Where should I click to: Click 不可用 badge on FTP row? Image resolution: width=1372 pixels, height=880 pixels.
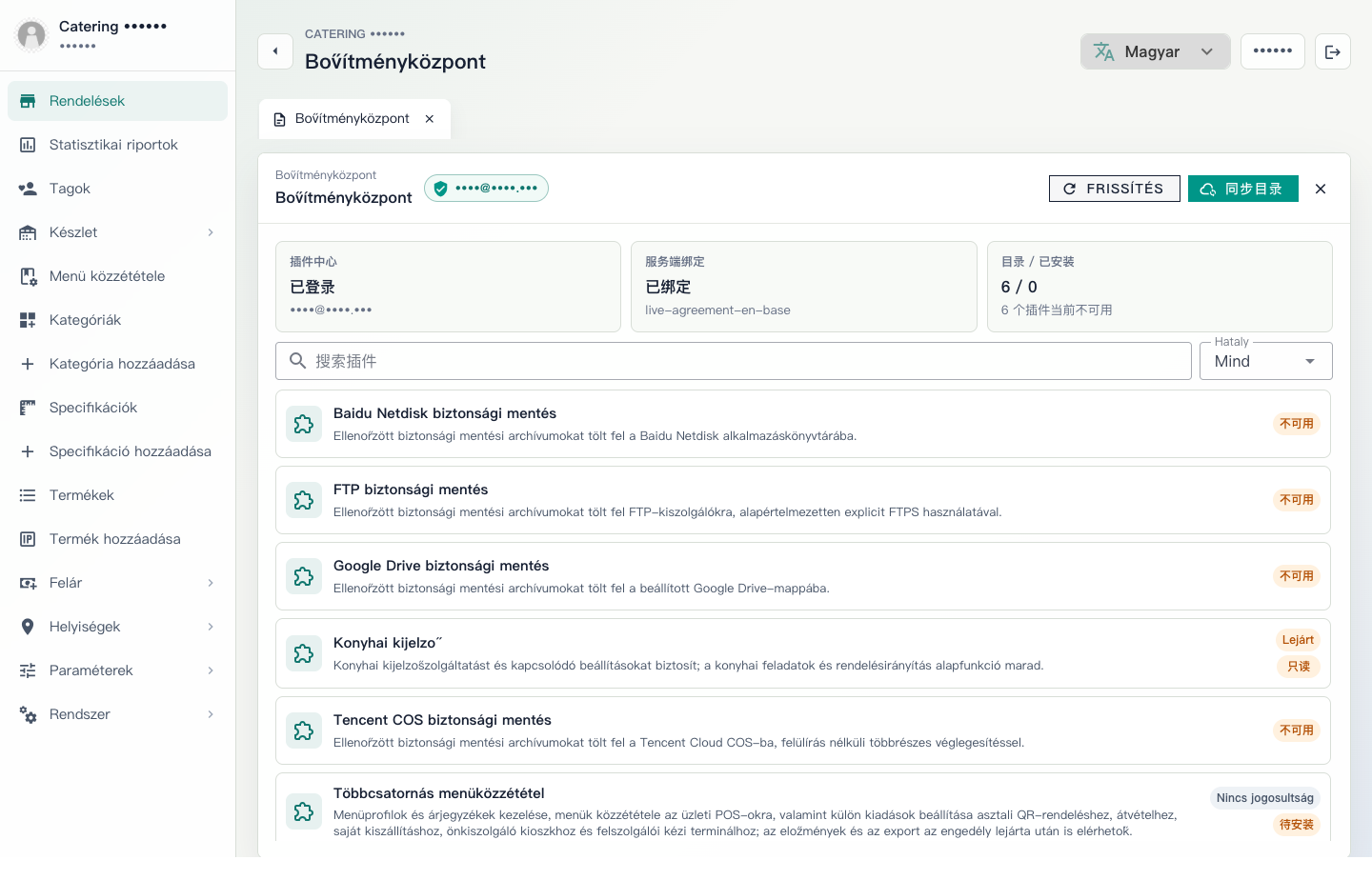coord(1297,500)
